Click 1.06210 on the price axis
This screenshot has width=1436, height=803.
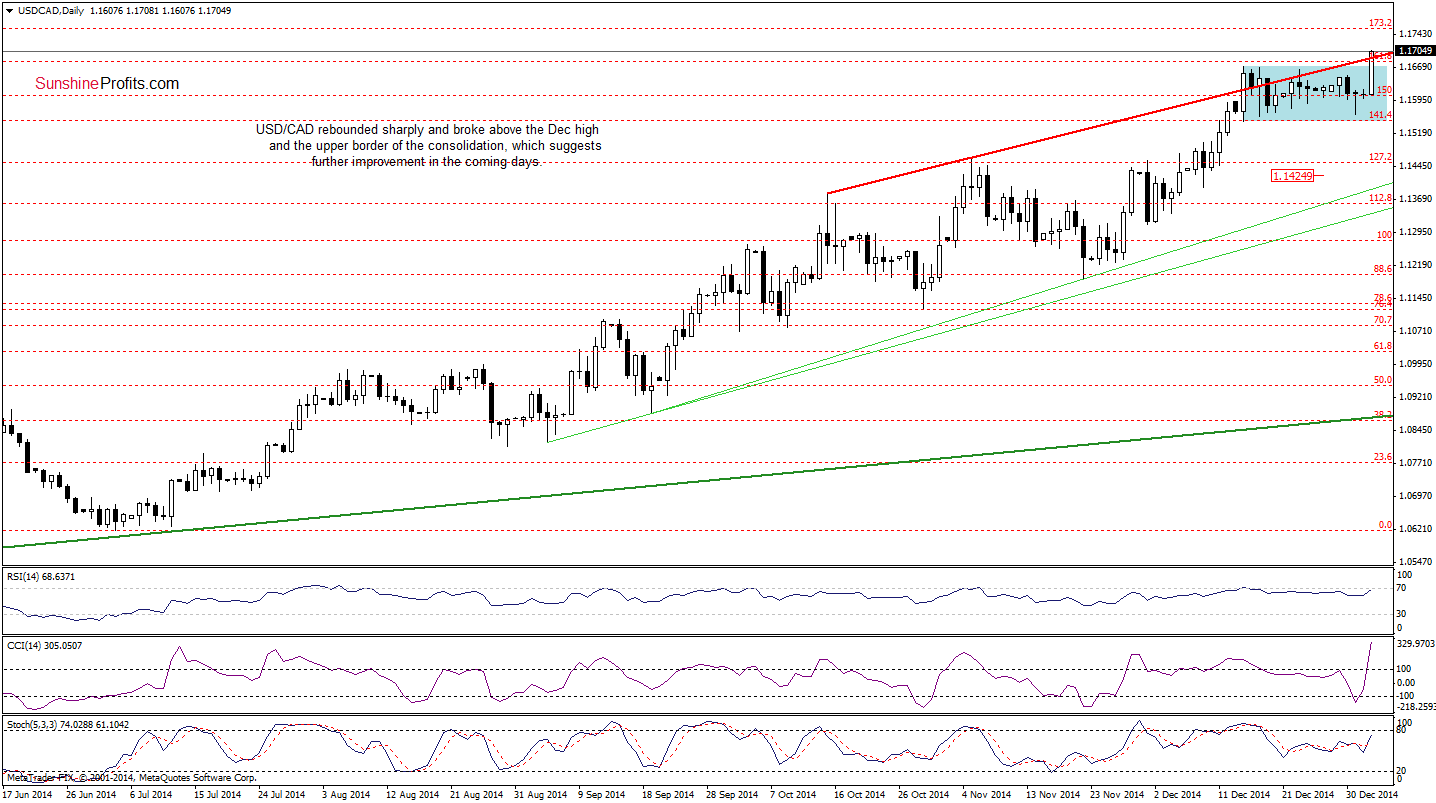[x=1416, y=529]
